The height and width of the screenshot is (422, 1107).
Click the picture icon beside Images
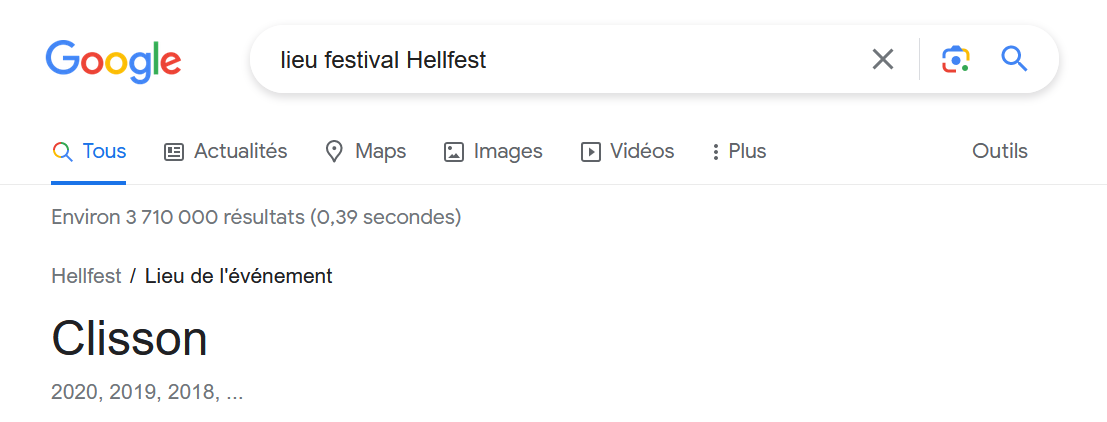click(453, 152)
